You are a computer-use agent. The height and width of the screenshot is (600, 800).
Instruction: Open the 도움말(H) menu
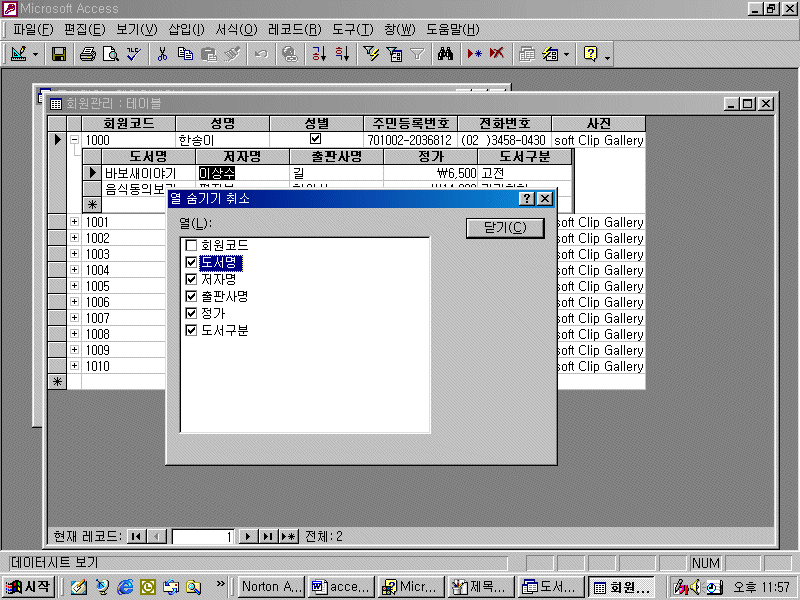[x=453, y=30]
